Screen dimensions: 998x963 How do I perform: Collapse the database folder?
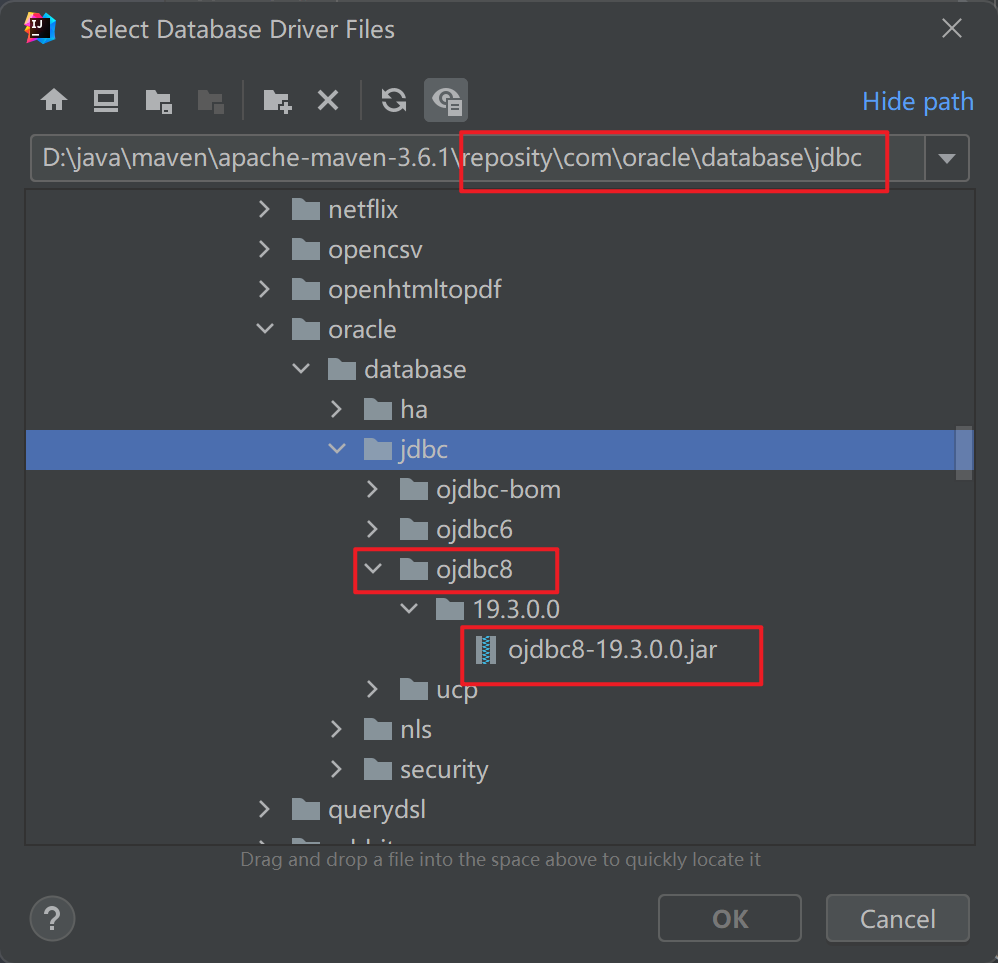coord(301,369)
